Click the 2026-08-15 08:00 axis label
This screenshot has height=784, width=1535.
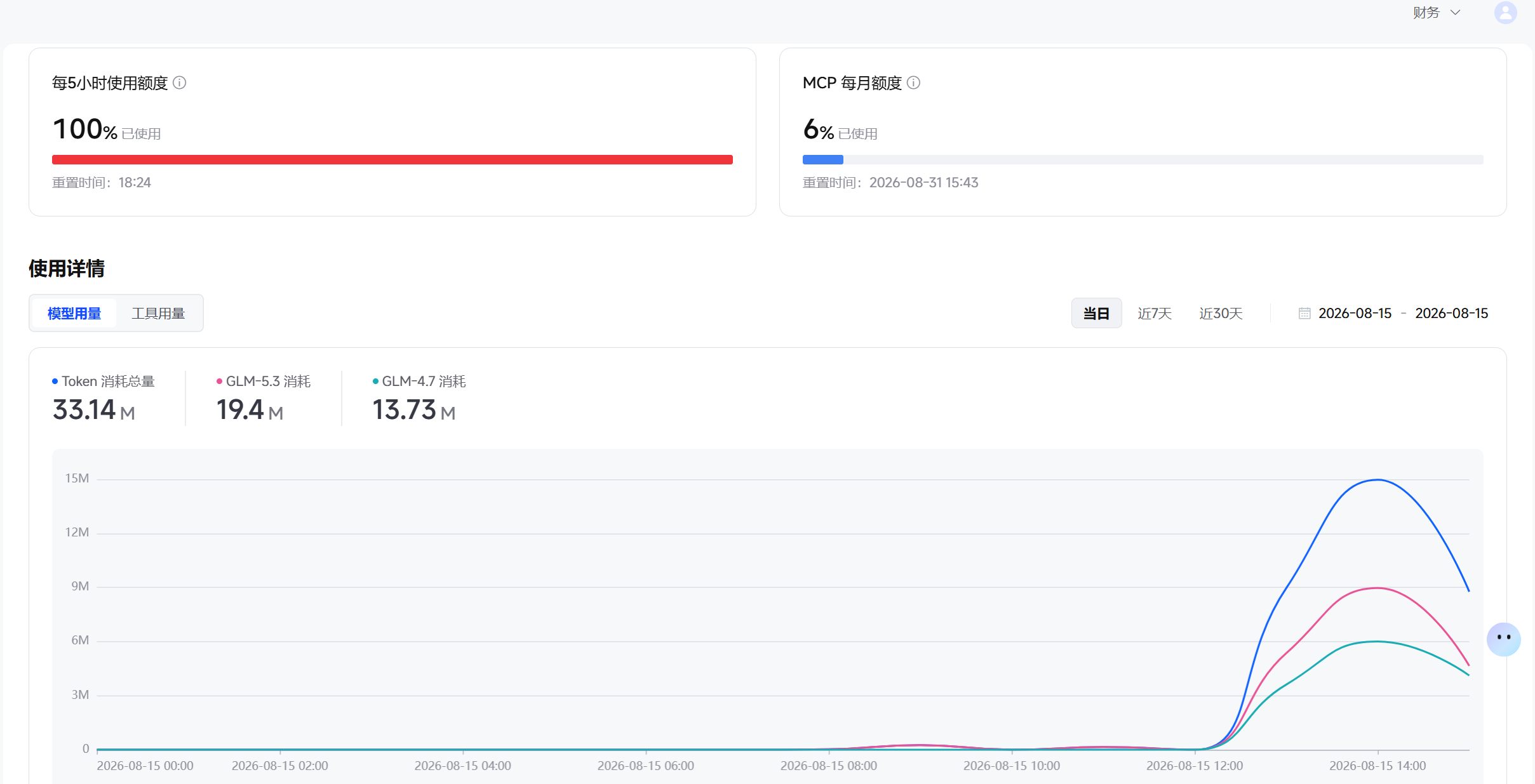click(829, 766)
